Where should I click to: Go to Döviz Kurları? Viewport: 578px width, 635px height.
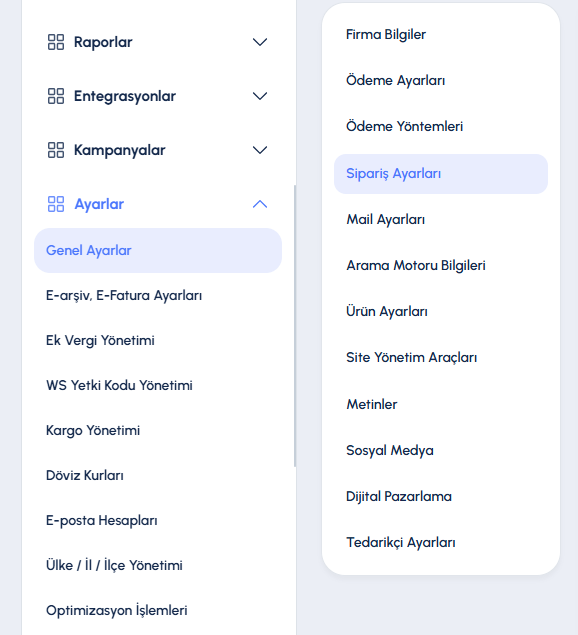[x=85, y=475]
